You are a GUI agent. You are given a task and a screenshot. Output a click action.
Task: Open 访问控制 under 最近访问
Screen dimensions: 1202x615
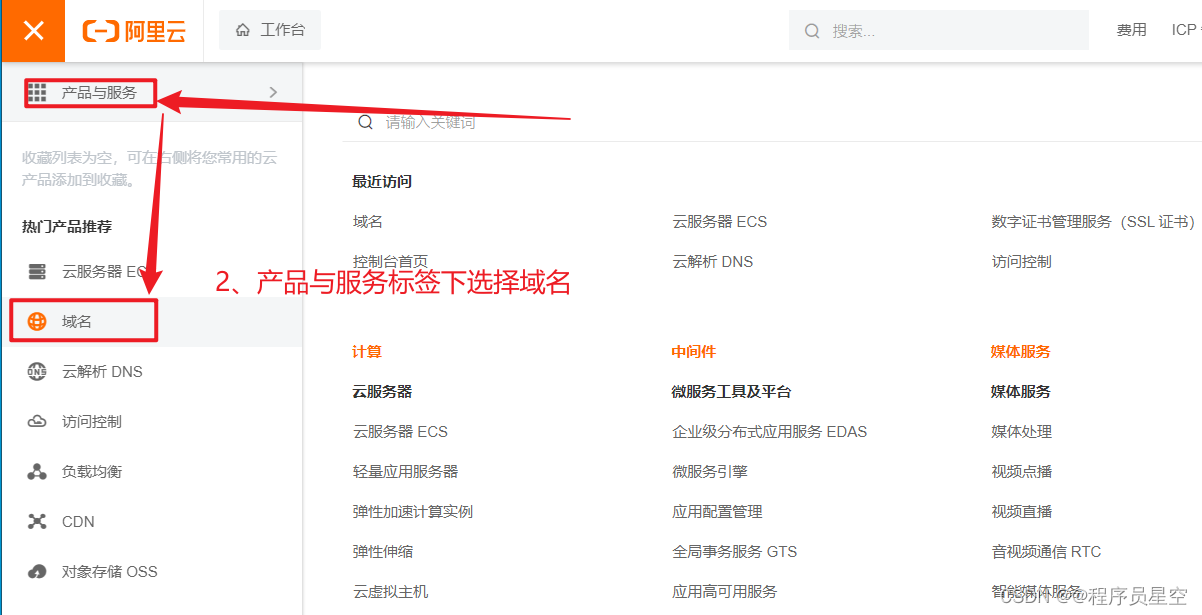pos(1021,261)
